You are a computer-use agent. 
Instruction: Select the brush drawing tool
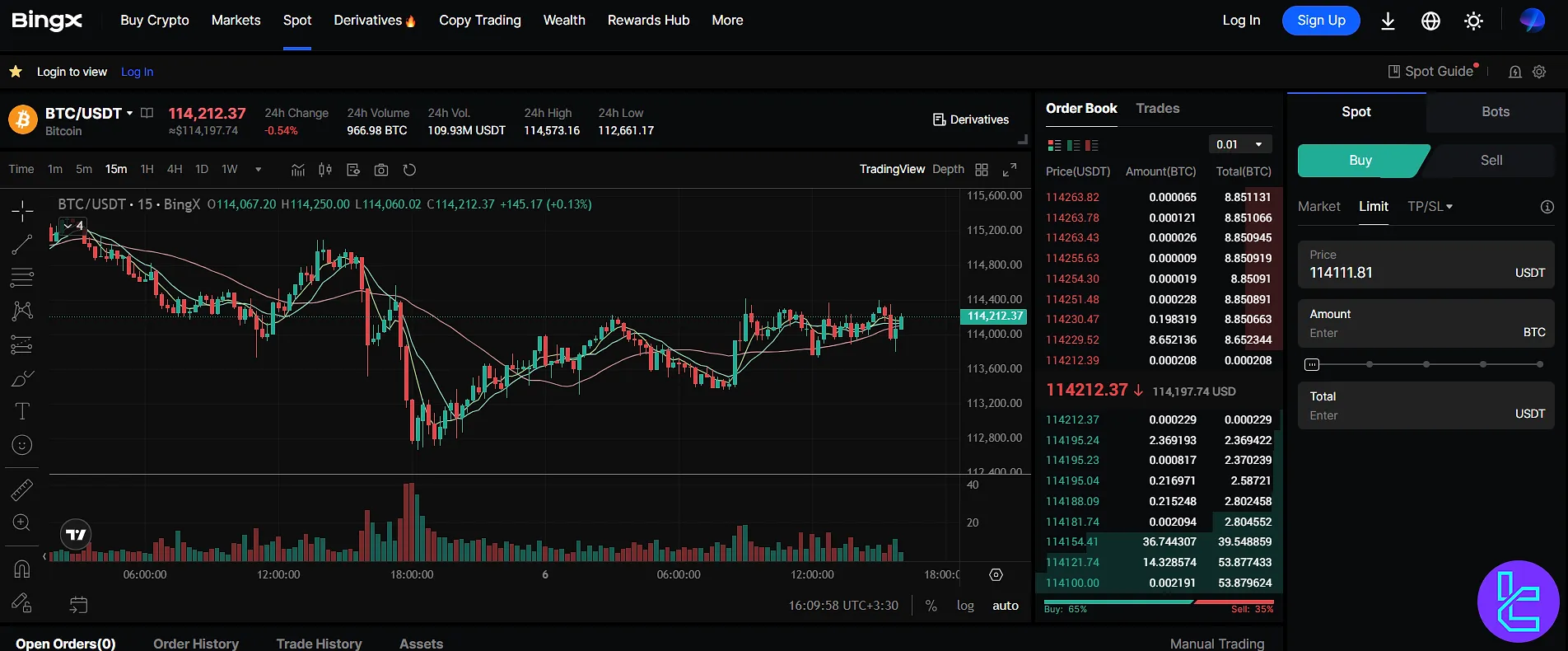(22, 378)
